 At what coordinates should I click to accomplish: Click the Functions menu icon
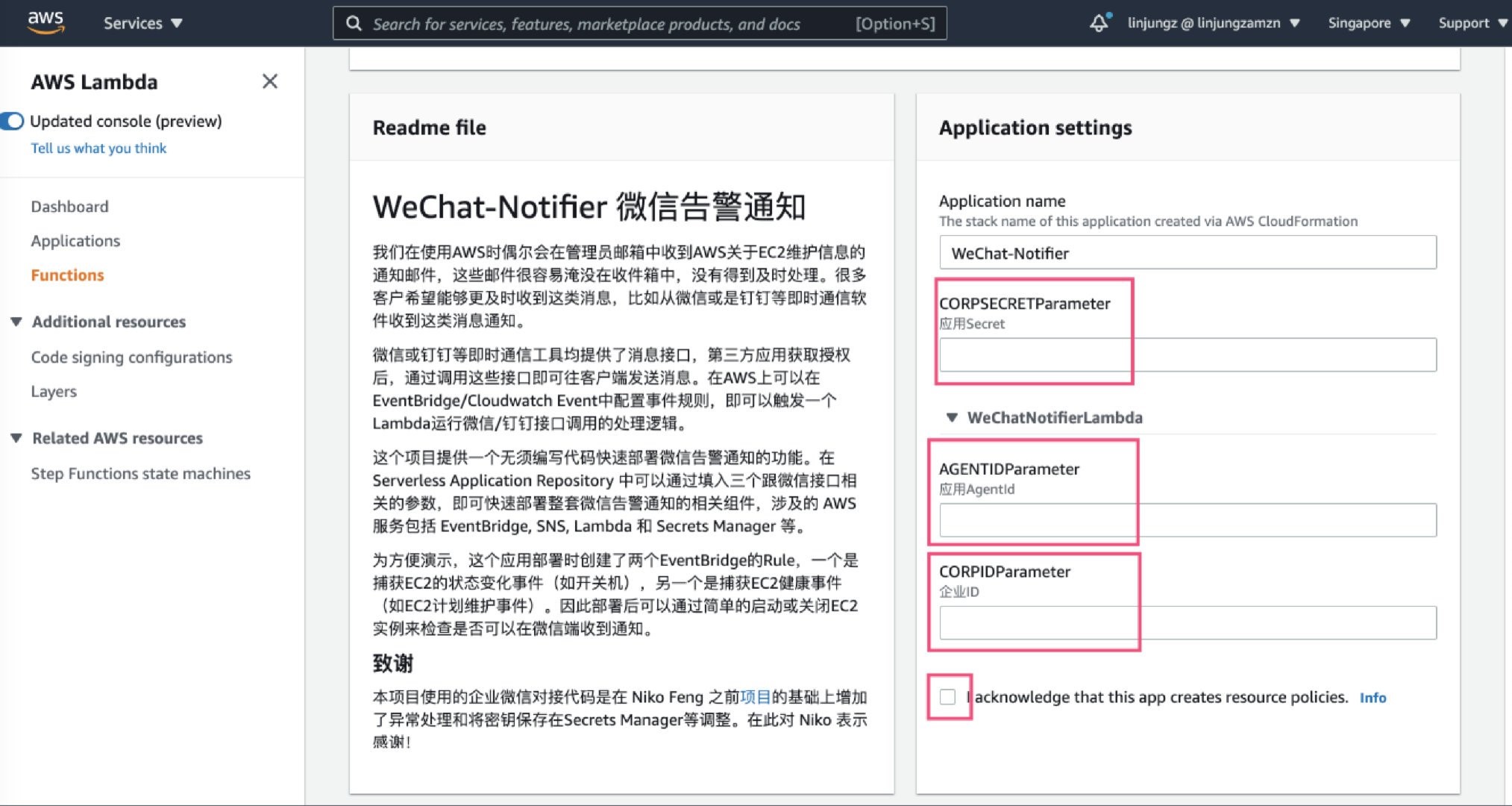tap(67, 274)
